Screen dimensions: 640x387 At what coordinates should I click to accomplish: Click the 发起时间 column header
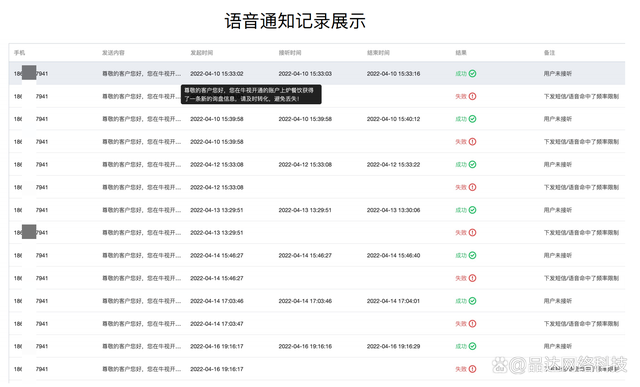[202, 53]
